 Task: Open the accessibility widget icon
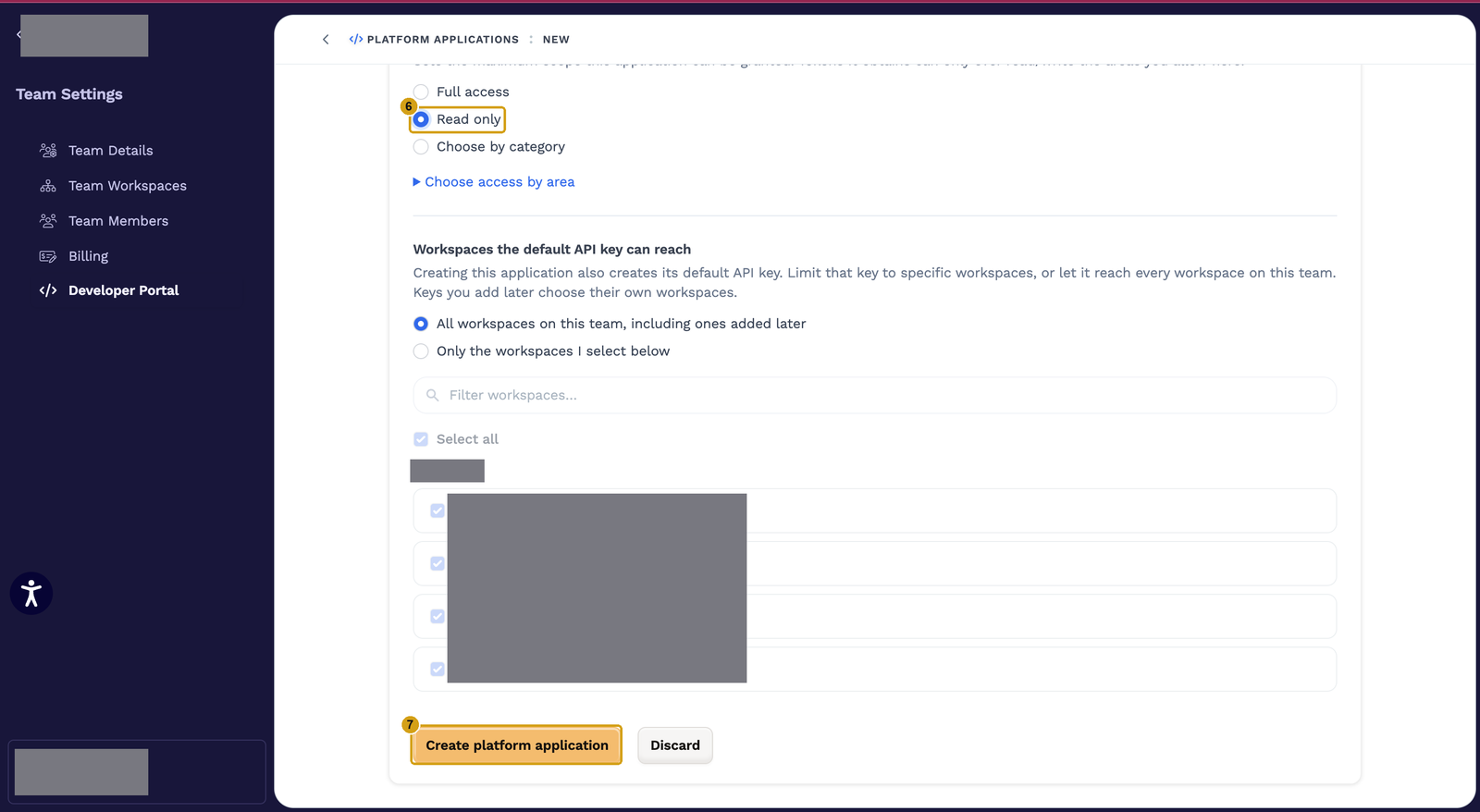31,593
